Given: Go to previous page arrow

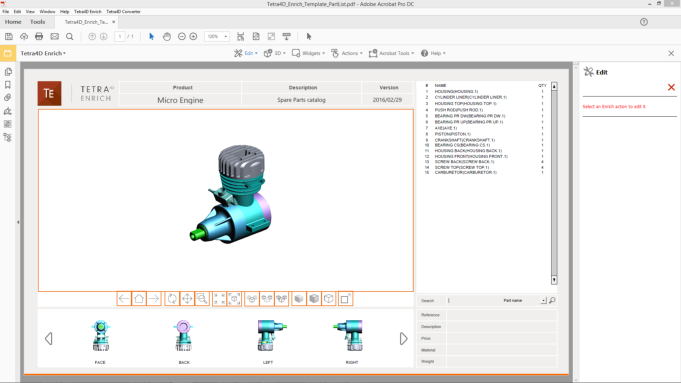Looking at the screenshot, I should [x=92, y=36].
